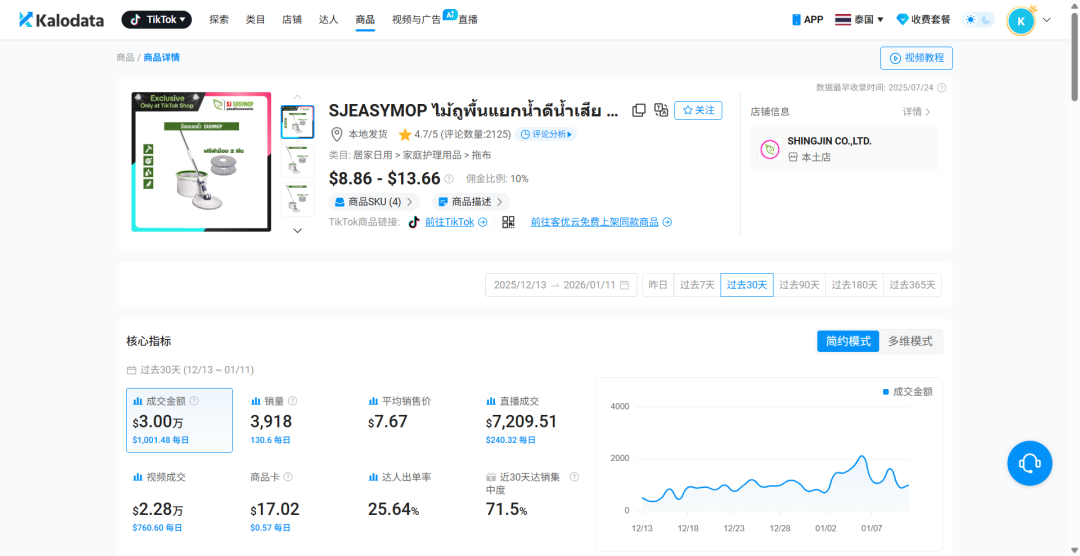Click the translate icon beside product title

(661, 110)
